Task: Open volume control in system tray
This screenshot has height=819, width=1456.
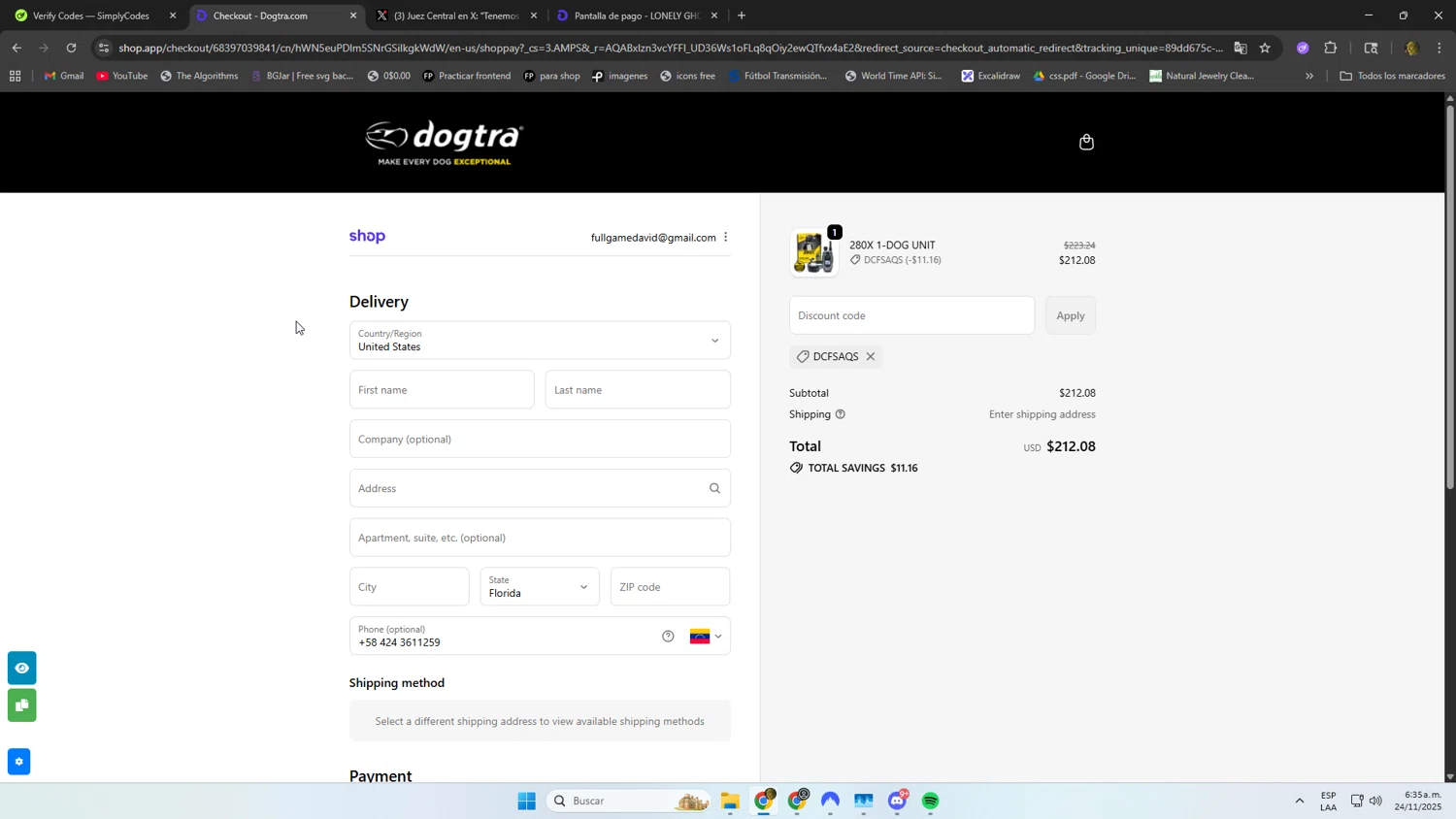Action: (1376, 801)
